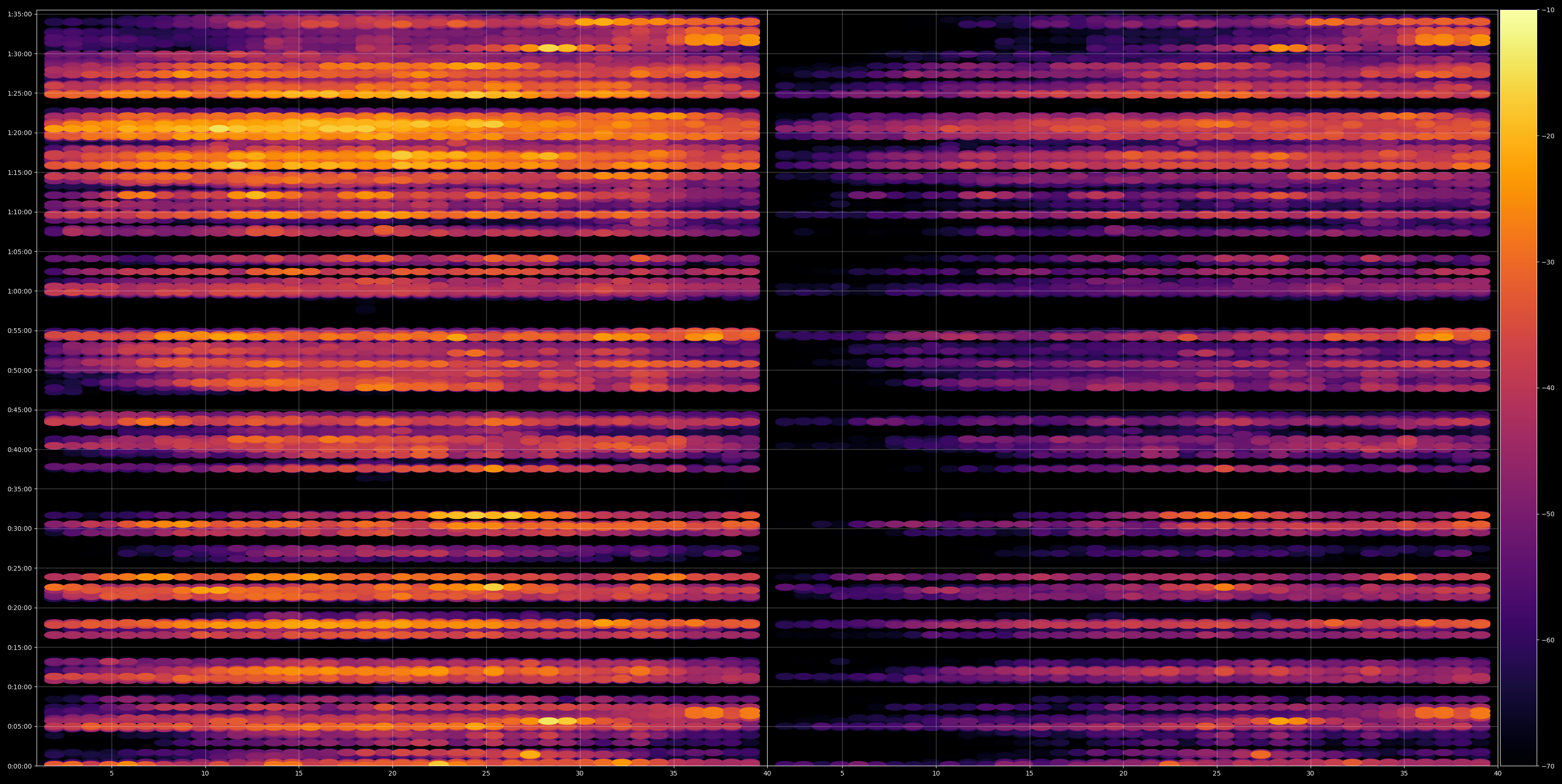Click the 0:35:00 time axis label

coord(19,489)
